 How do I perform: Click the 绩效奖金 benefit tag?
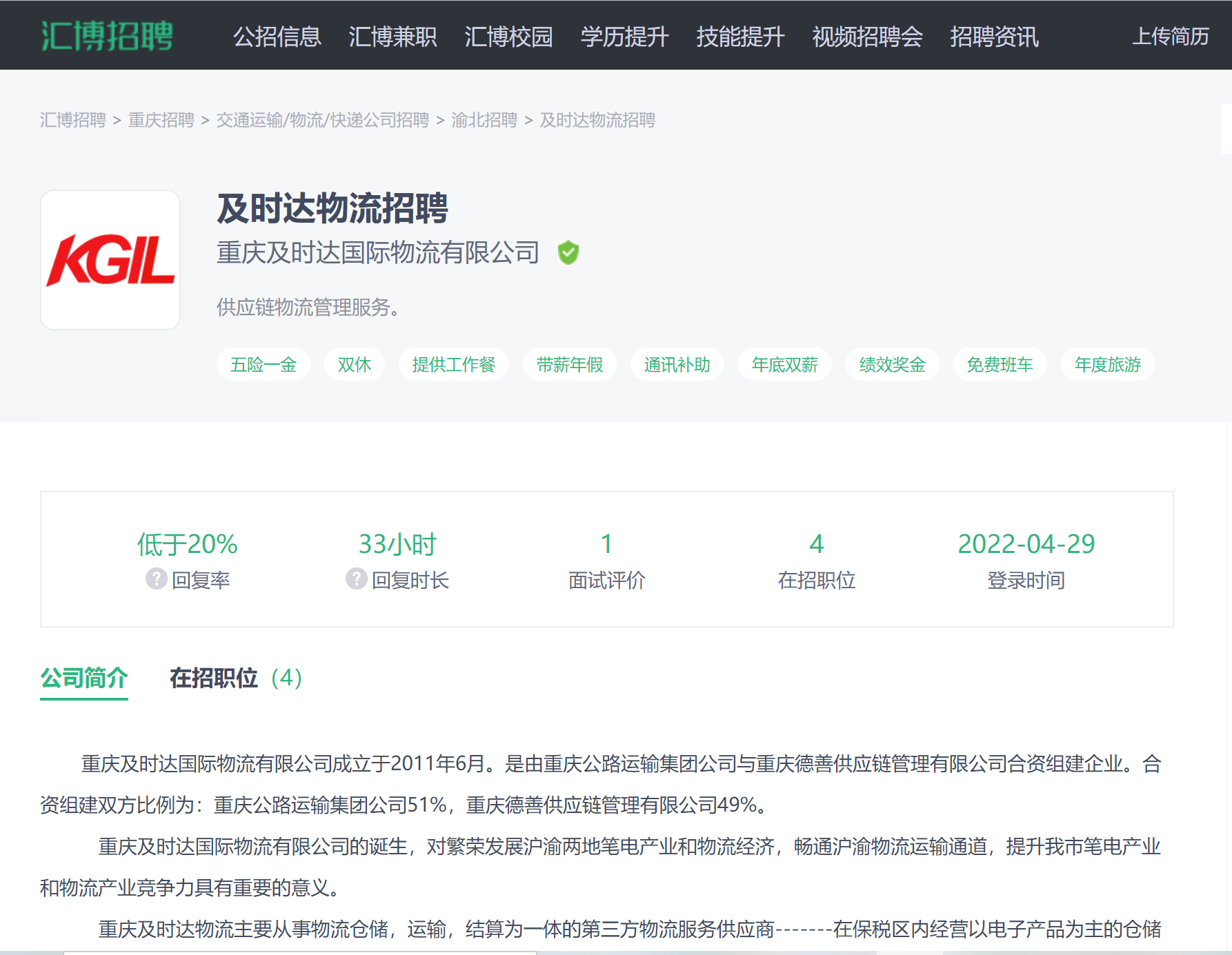coord(893,364)
